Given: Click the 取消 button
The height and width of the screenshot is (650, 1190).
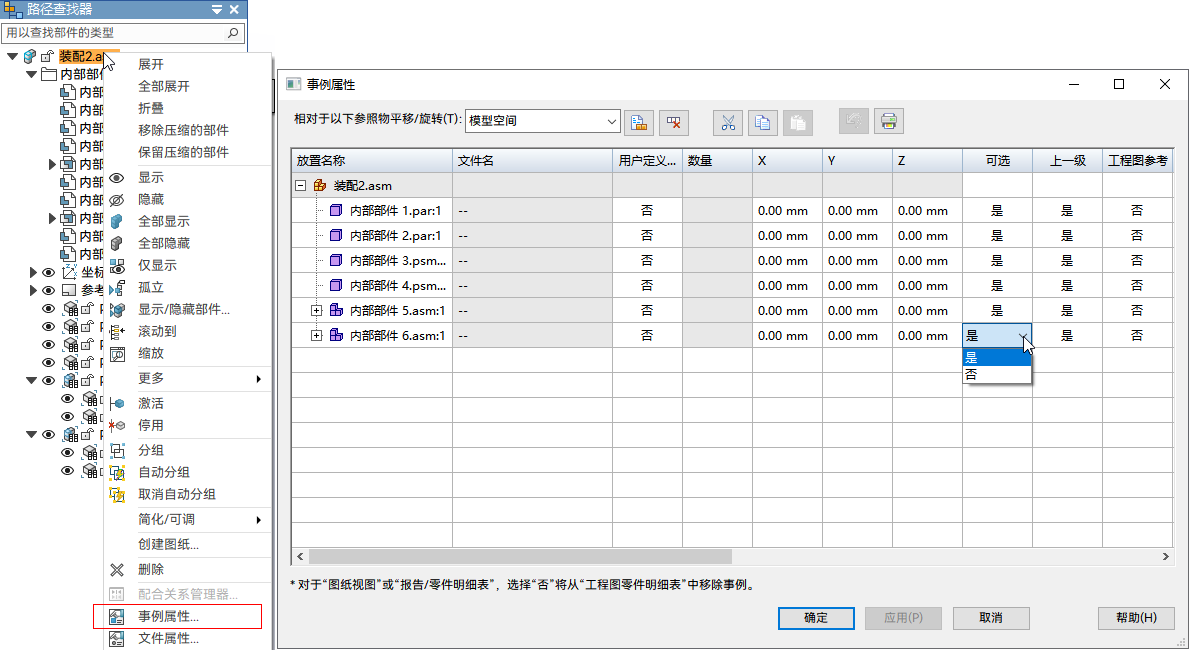Looking at the screenshot, I should pos(991,618).
